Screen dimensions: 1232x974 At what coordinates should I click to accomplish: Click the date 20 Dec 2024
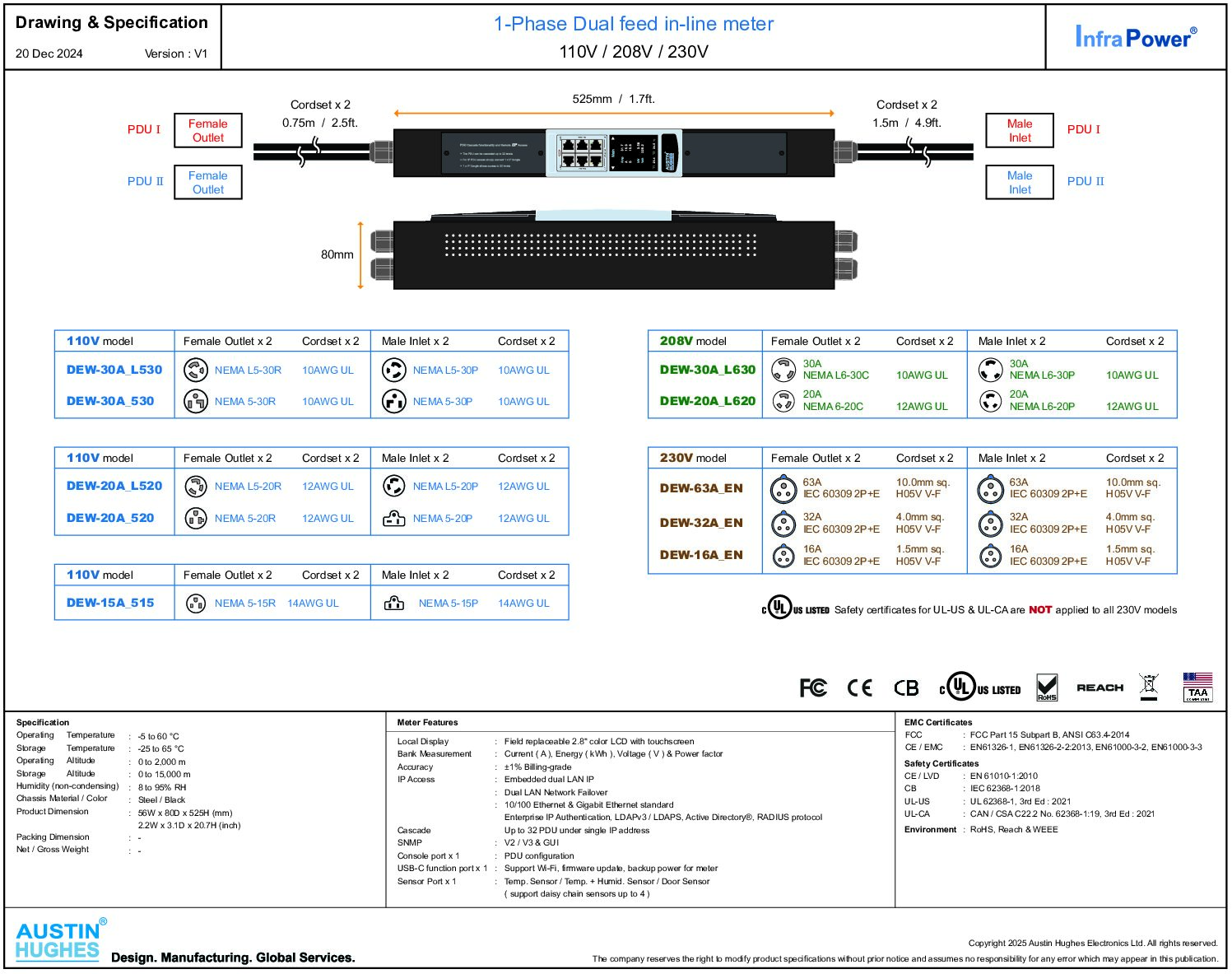click(x=49, y=54)
